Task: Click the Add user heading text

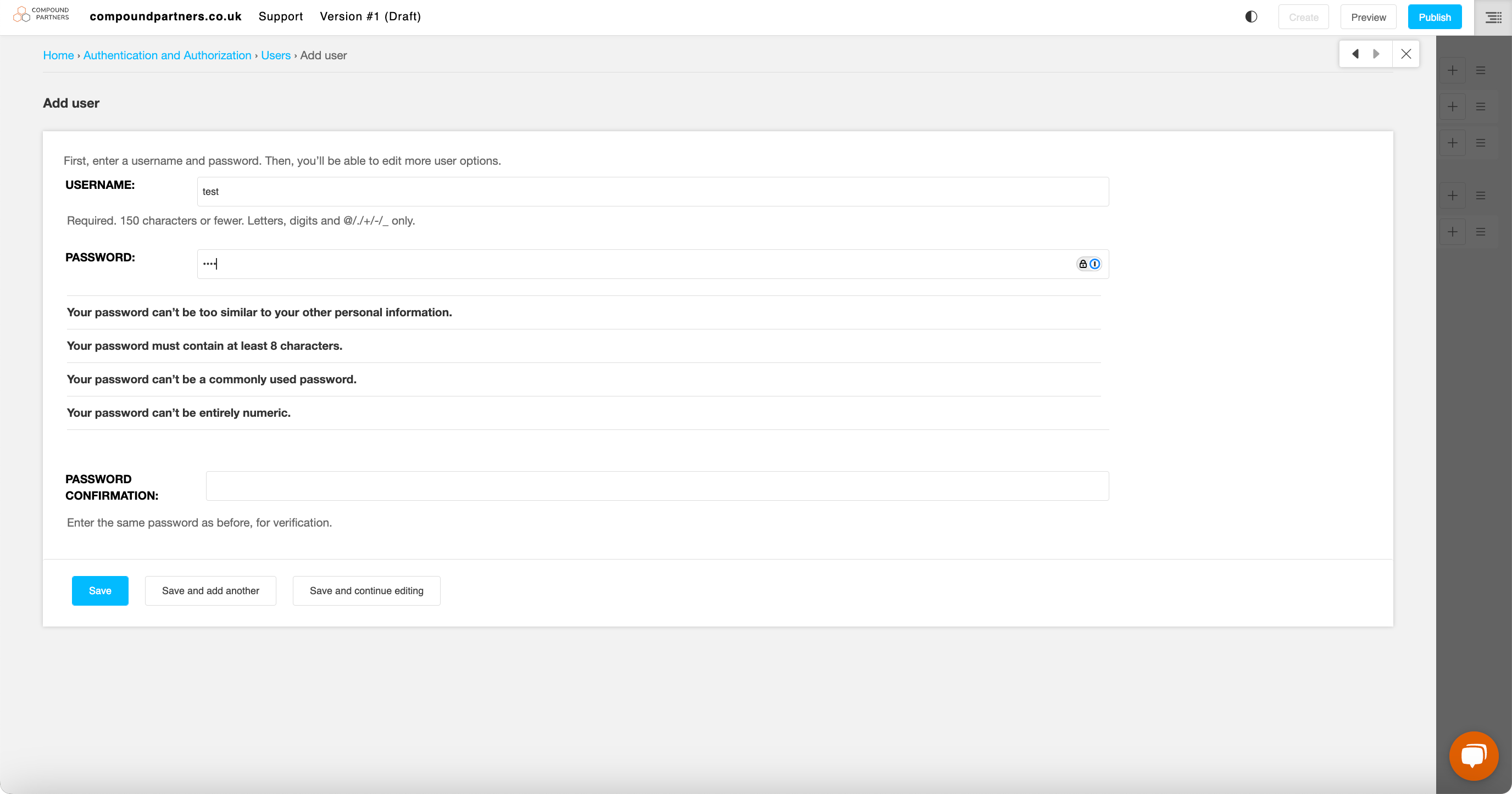Action: click(71, 103)
